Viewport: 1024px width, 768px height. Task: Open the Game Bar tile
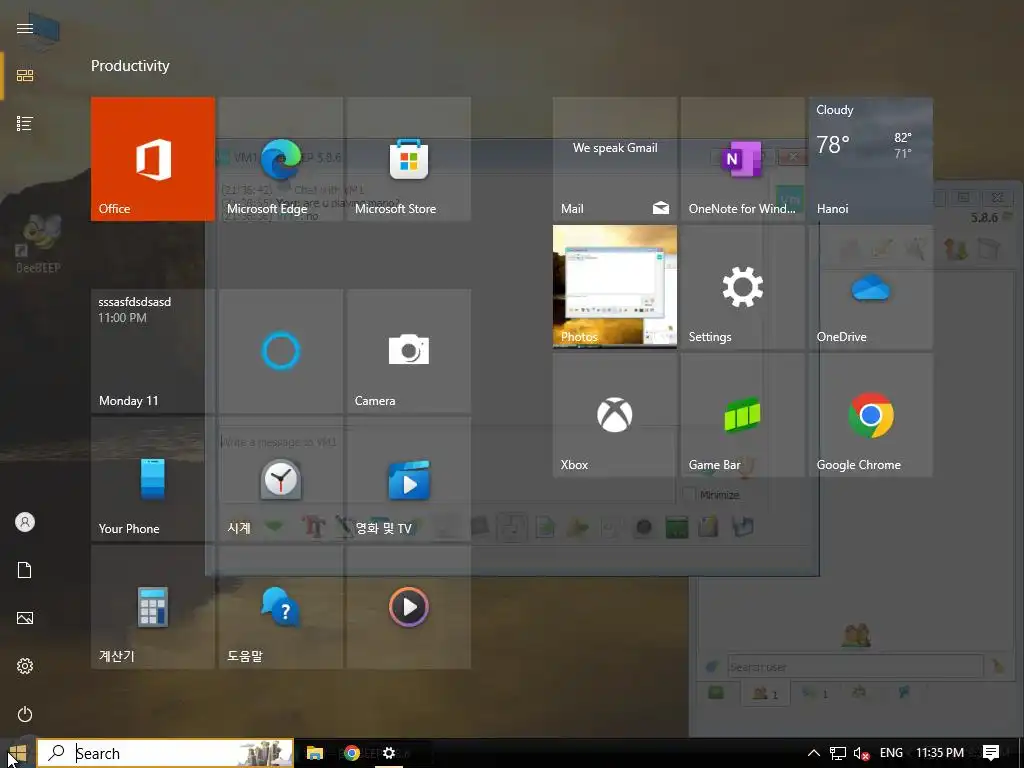click(x=743, y=415)
